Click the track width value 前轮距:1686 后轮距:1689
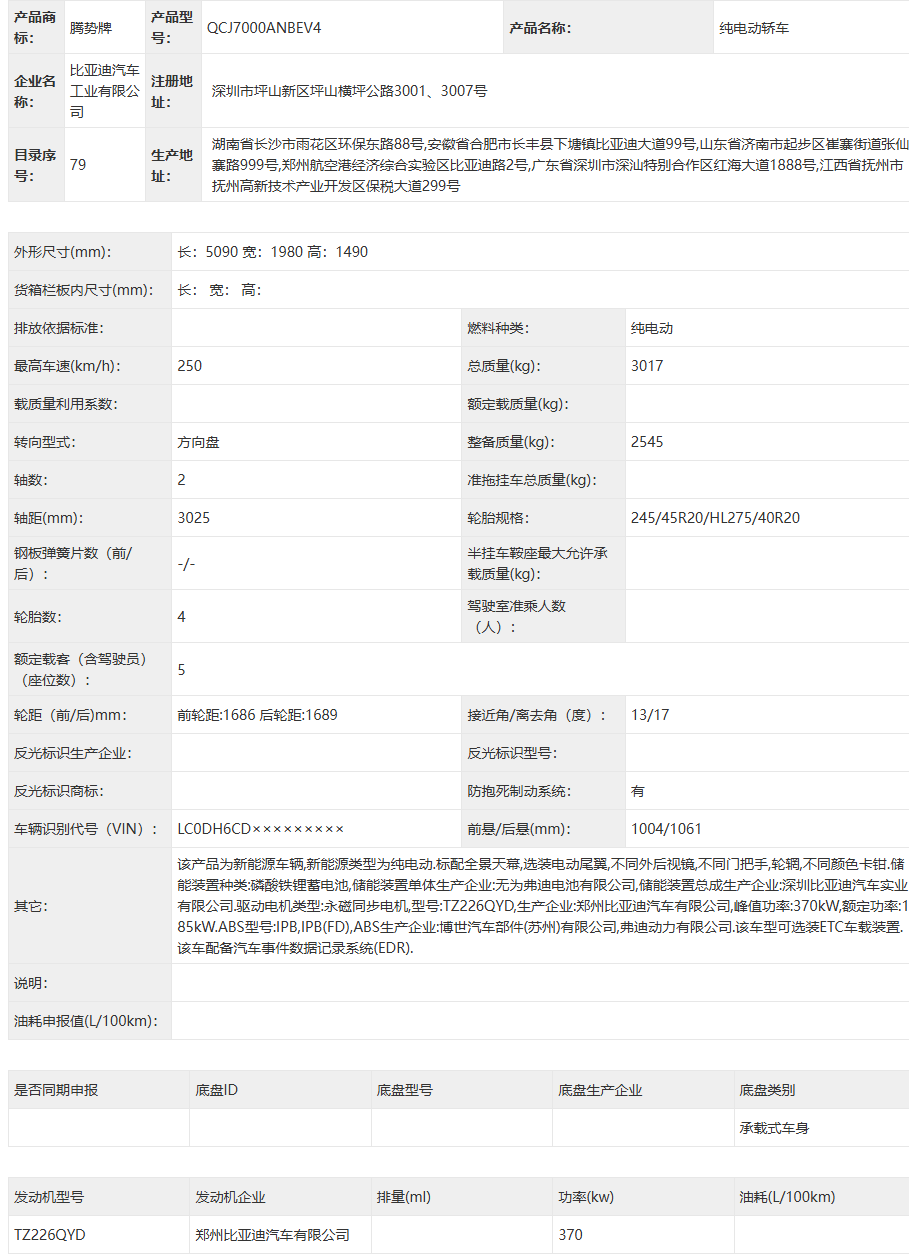The image size is (909, 1254). coord(257,715)
